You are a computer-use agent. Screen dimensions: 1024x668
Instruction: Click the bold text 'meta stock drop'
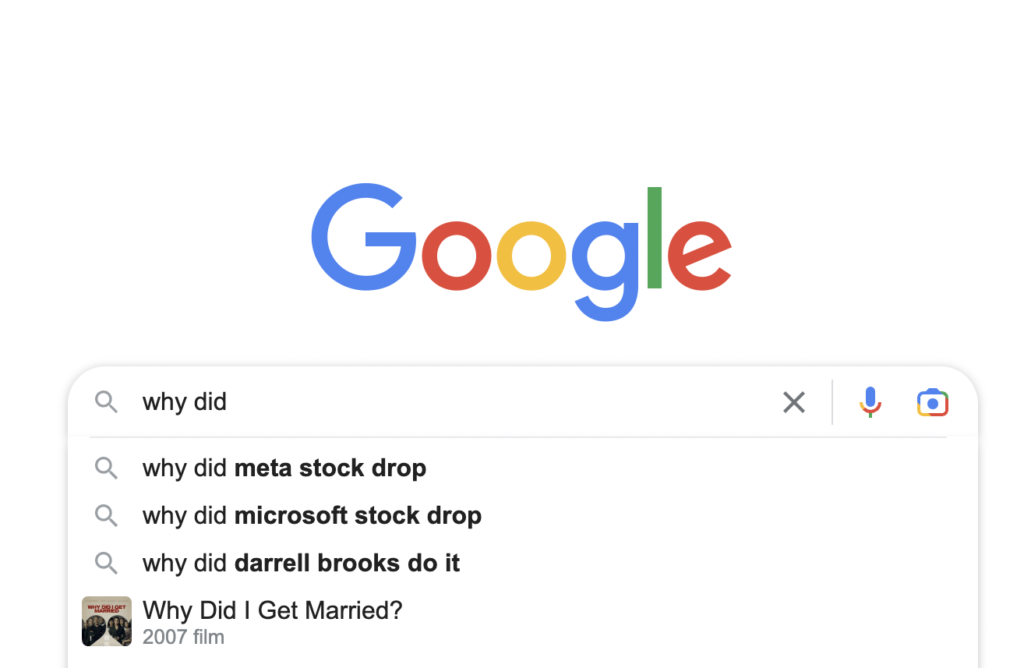click(330, 468)
